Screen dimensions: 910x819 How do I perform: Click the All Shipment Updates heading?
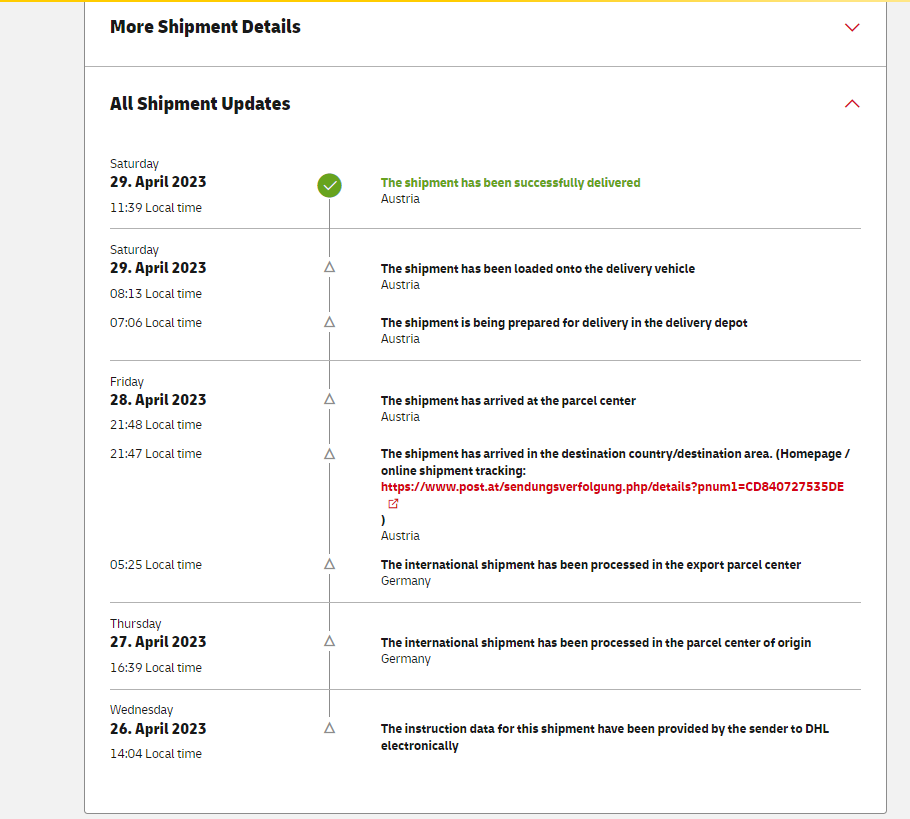tap(200, 104)
